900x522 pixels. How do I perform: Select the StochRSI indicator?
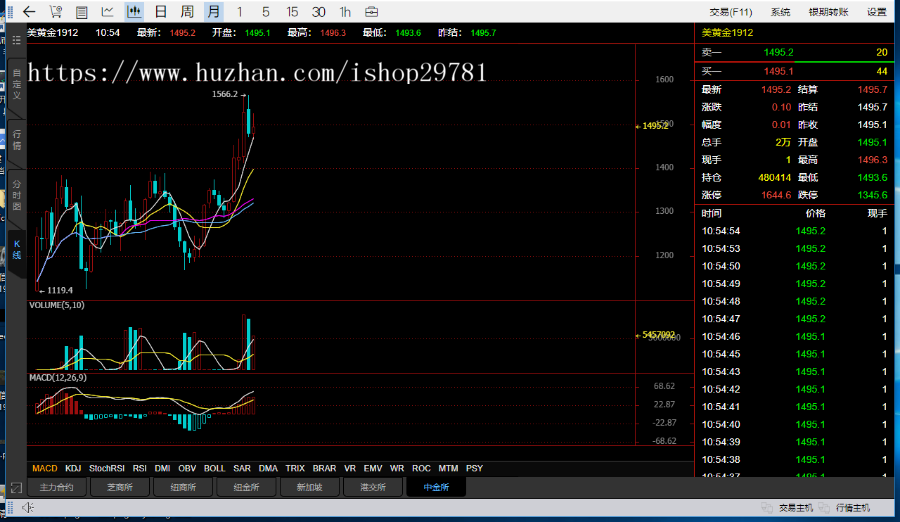click(107, 469)
